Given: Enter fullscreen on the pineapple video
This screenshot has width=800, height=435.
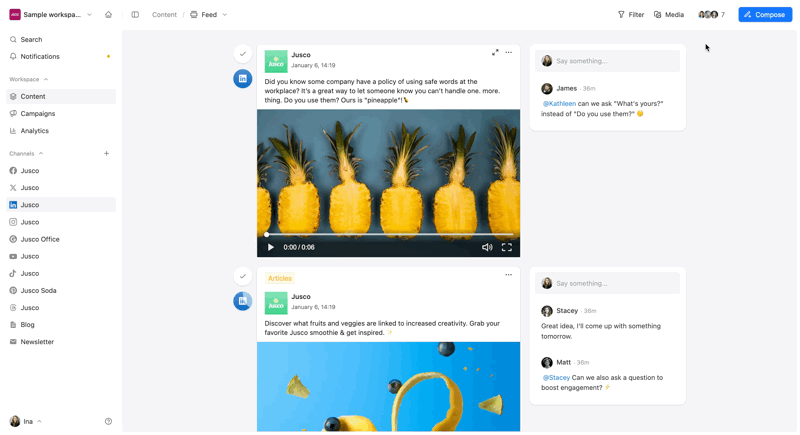Looking at the screenshot, I should [x=507, y=247].
